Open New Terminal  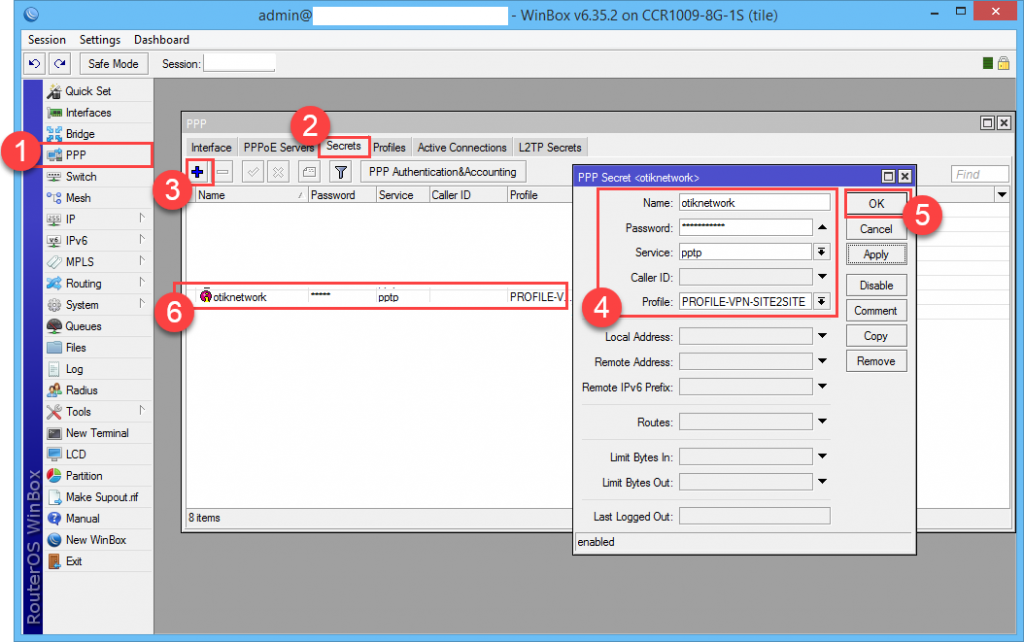[x=98, y=433]
